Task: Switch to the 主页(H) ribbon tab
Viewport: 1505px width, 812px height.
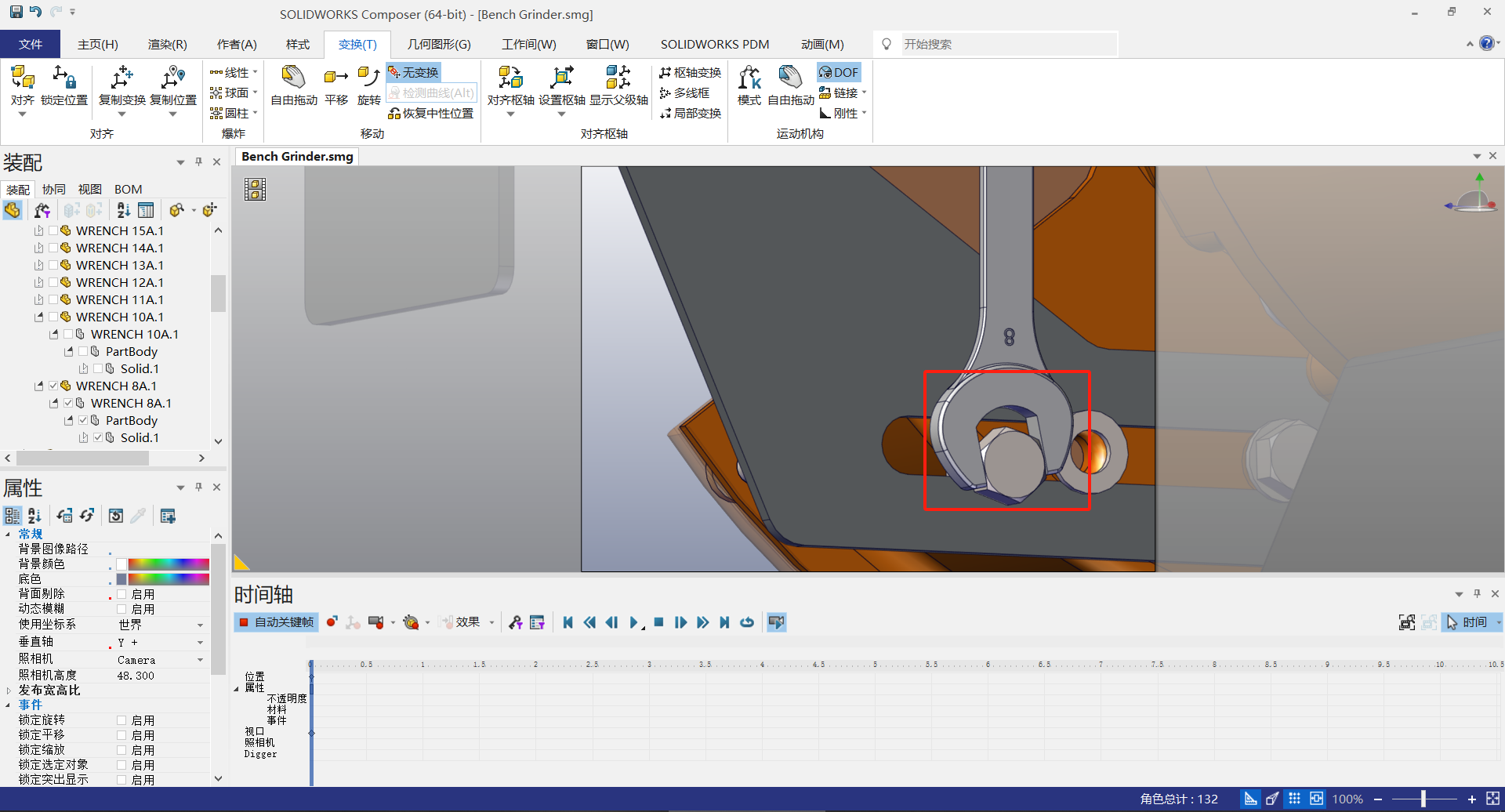Action: [98, 44]
